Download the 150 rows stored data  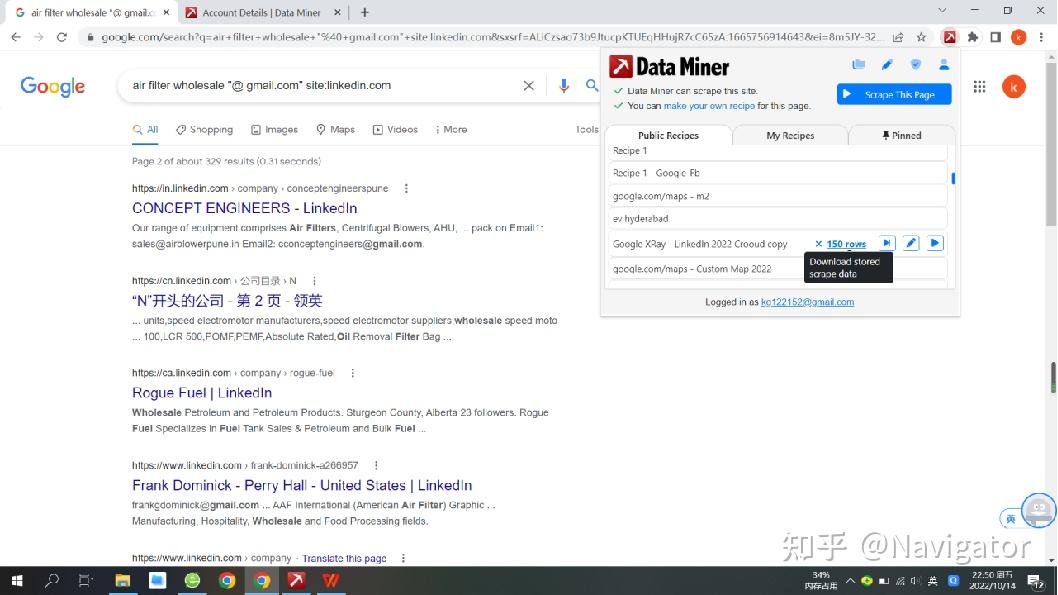click(846, 244)
